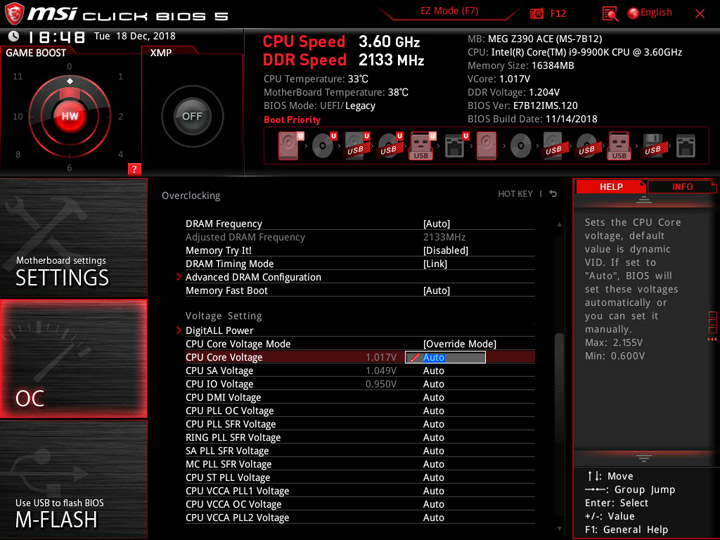The image size is (720, 540).
Task: Change Memory Try It! [Disabled] value
Action: [x=445, y=250]
